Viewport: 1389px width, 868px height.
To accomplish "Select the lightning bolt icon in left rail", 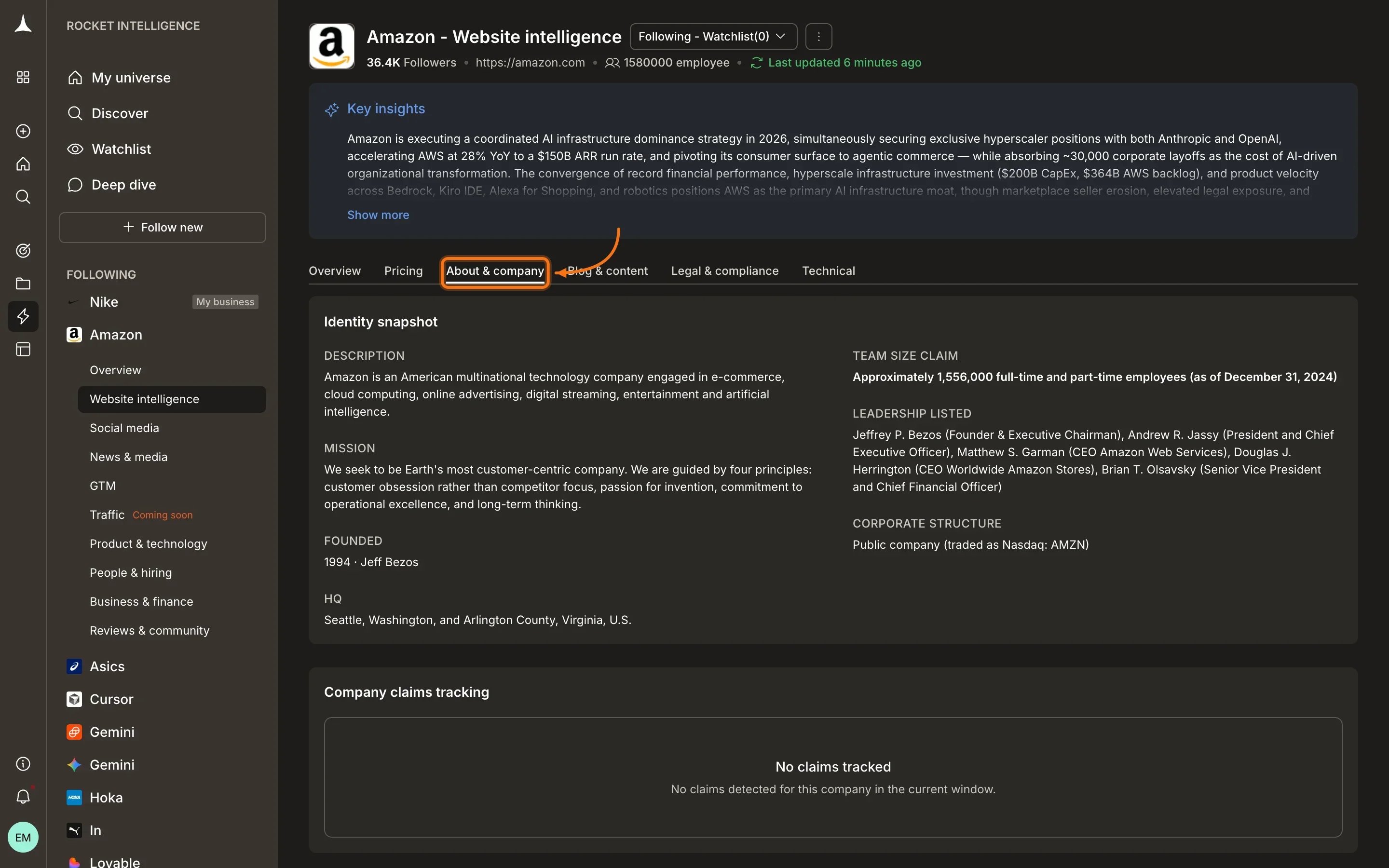I will click(23, 316).
